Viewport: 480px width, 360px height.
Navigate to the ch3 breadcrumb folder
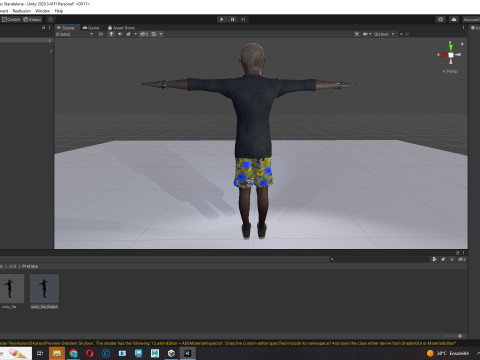tap(12, 266)
